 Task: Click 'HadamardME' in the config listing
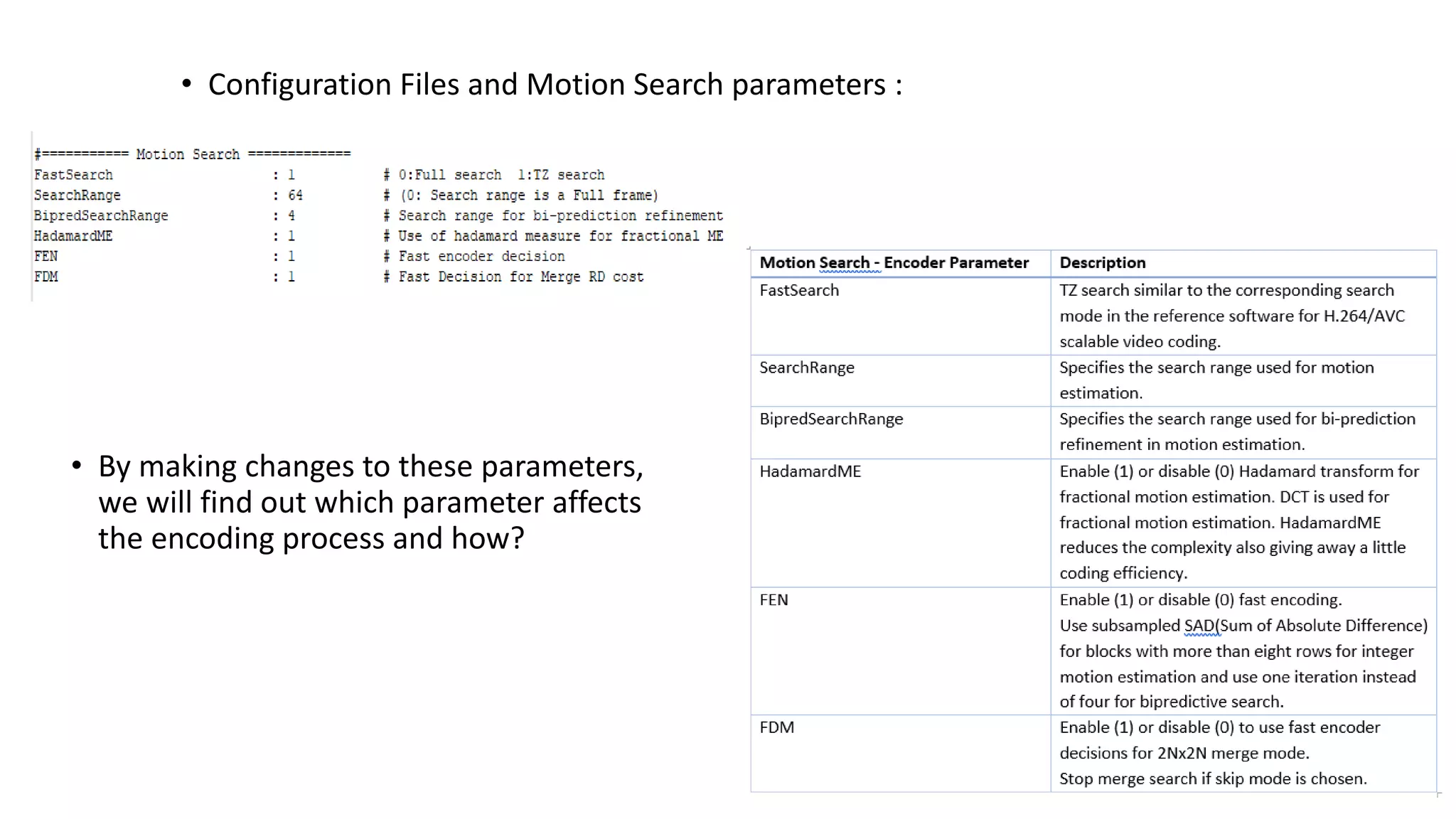tap(73, 236)
